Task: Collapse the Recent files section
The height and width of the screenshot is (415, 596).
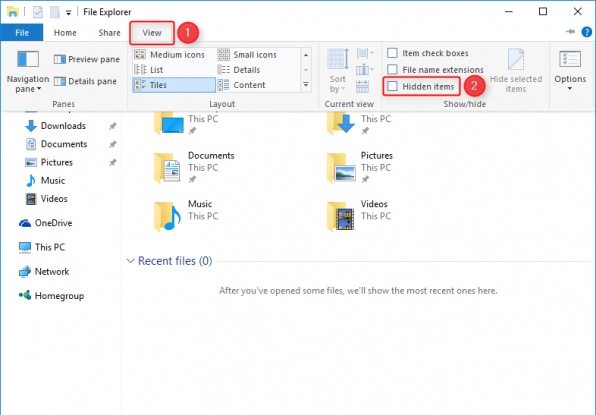Action: pos(130,261)
